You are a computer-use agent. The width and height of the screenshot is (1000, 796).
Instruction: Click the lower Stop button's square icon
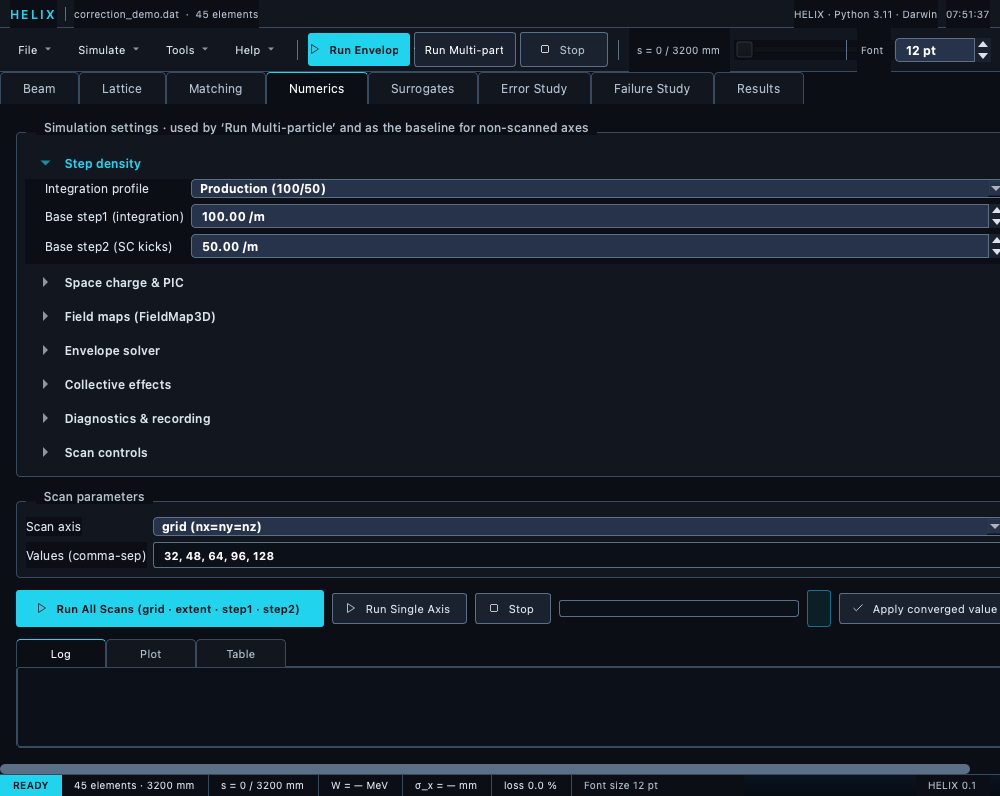pyautogui.click(x=494, y=608)
